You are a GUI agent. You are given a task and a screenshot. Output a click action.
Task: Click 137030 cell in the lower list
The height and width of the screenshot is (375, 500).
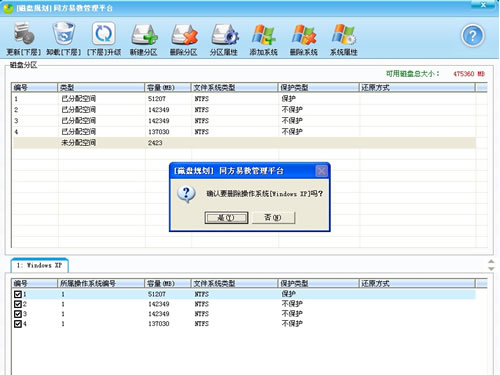click(x=159, y=324)
